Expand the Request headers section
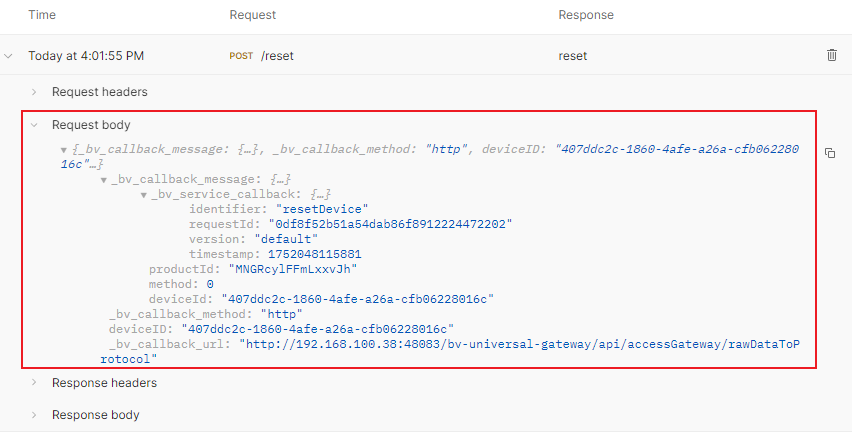 pos(34,92)
